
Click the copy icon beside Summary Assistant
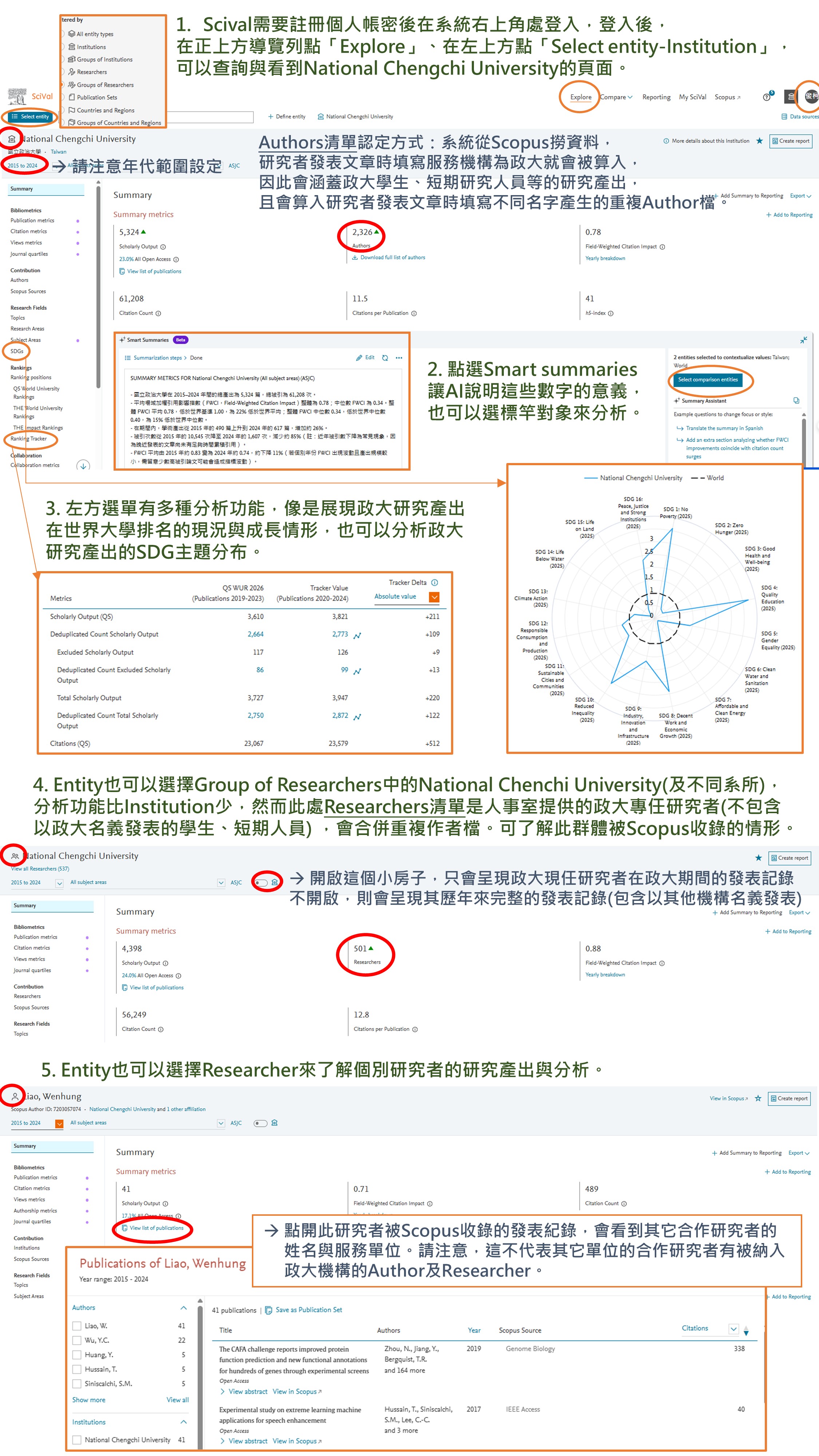pos(796,401)
